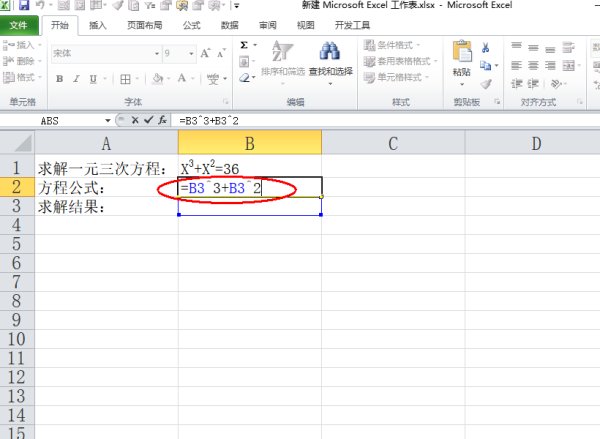Image resolution: width=600 pixels, height=439 pixels.
Task: Open 条件格式 (Conditional Formatting)
Action: 392,45
